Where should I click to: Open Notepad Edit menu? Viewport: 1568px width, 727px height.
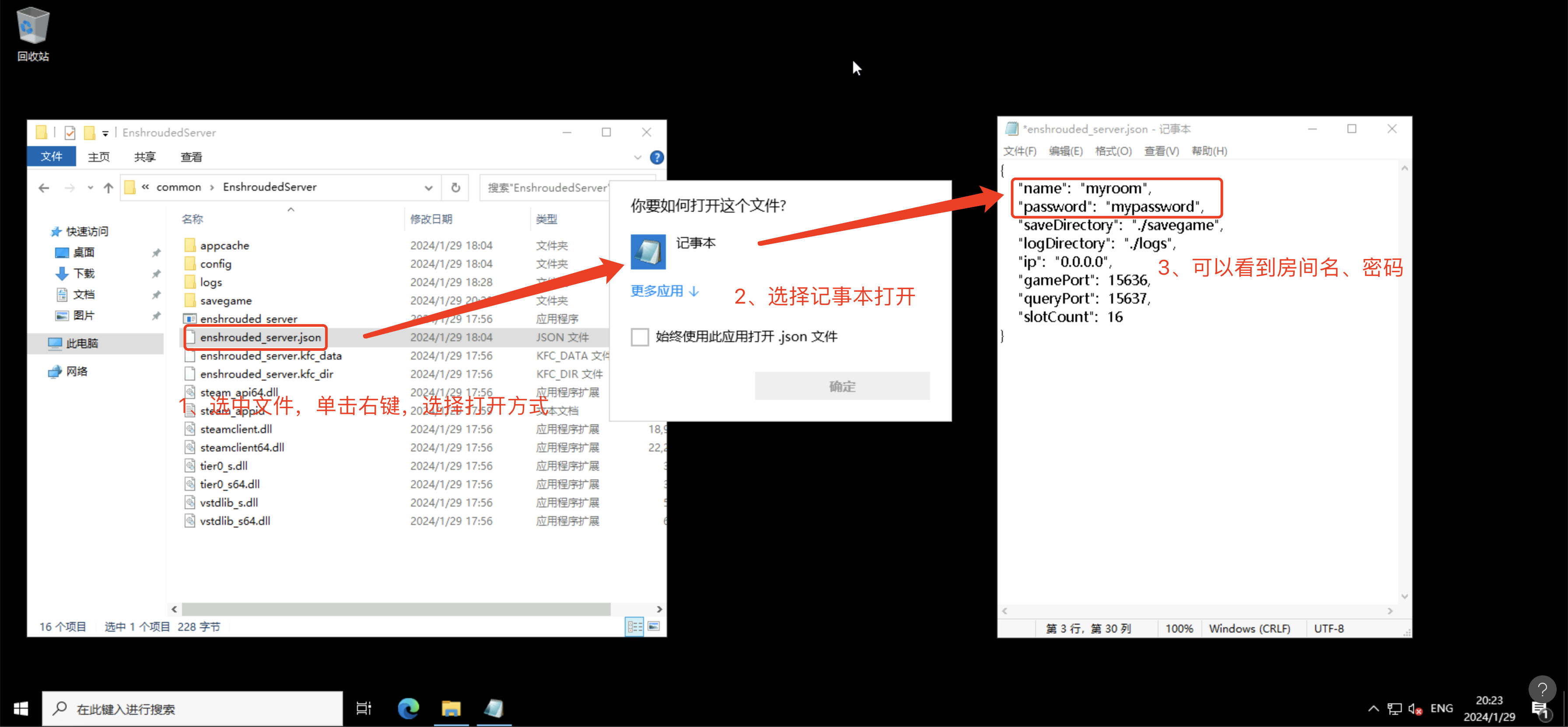pos(1065,151)
